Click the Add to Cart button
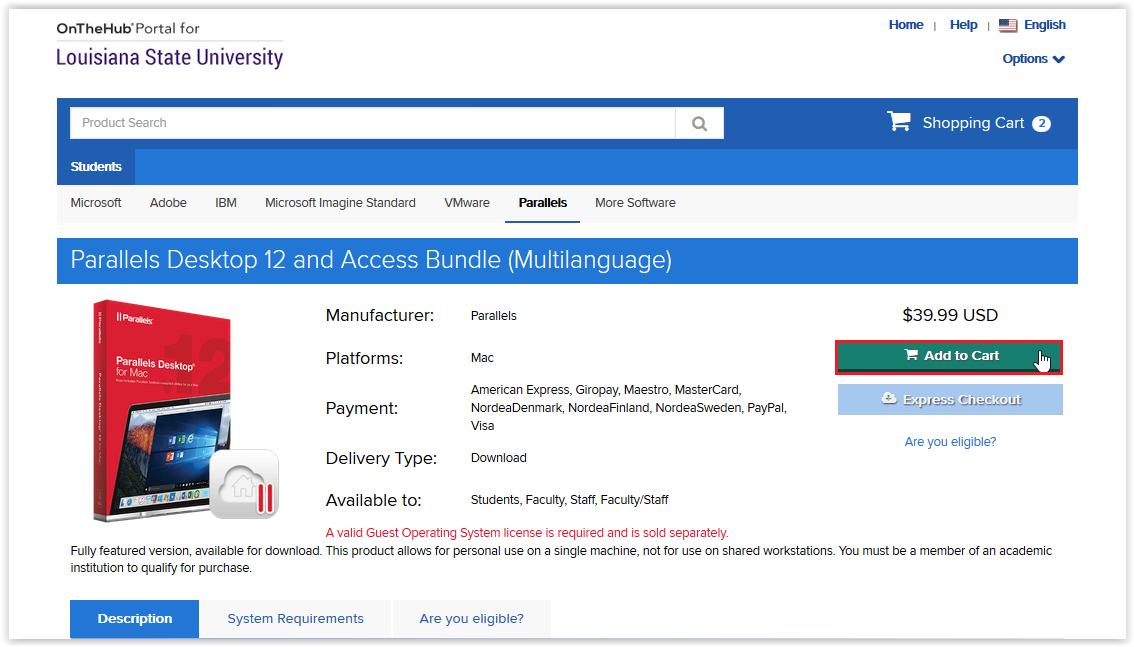 (949, 356)
